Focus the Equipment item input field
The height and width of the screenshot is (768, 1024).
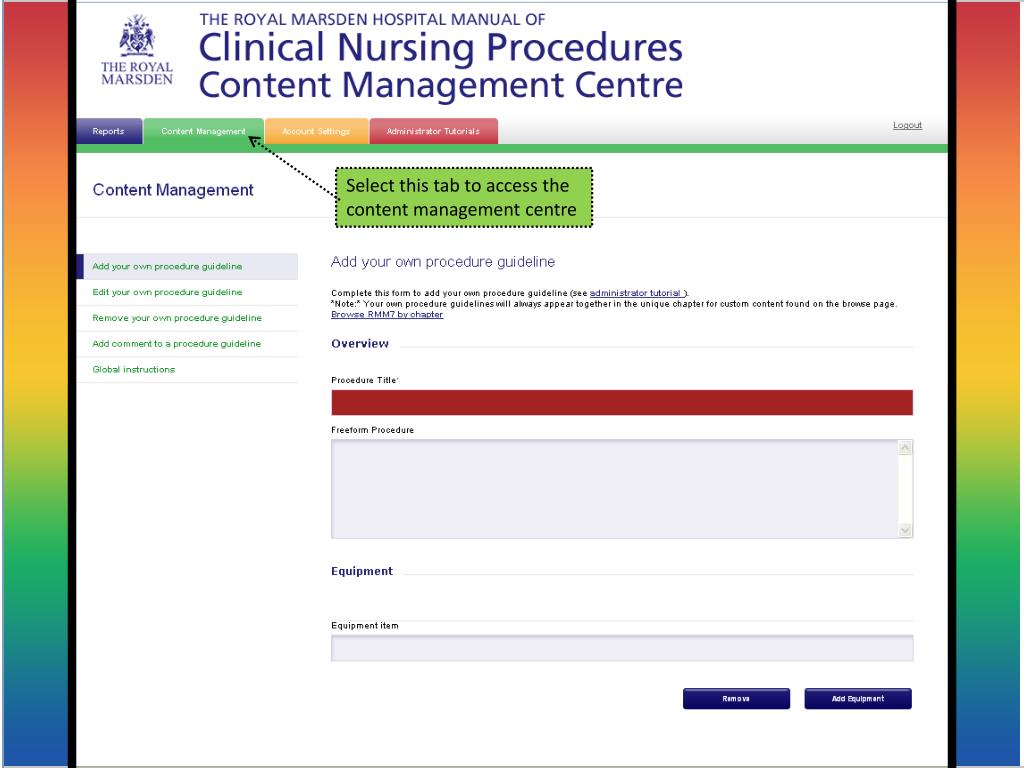tap(622, 648)
